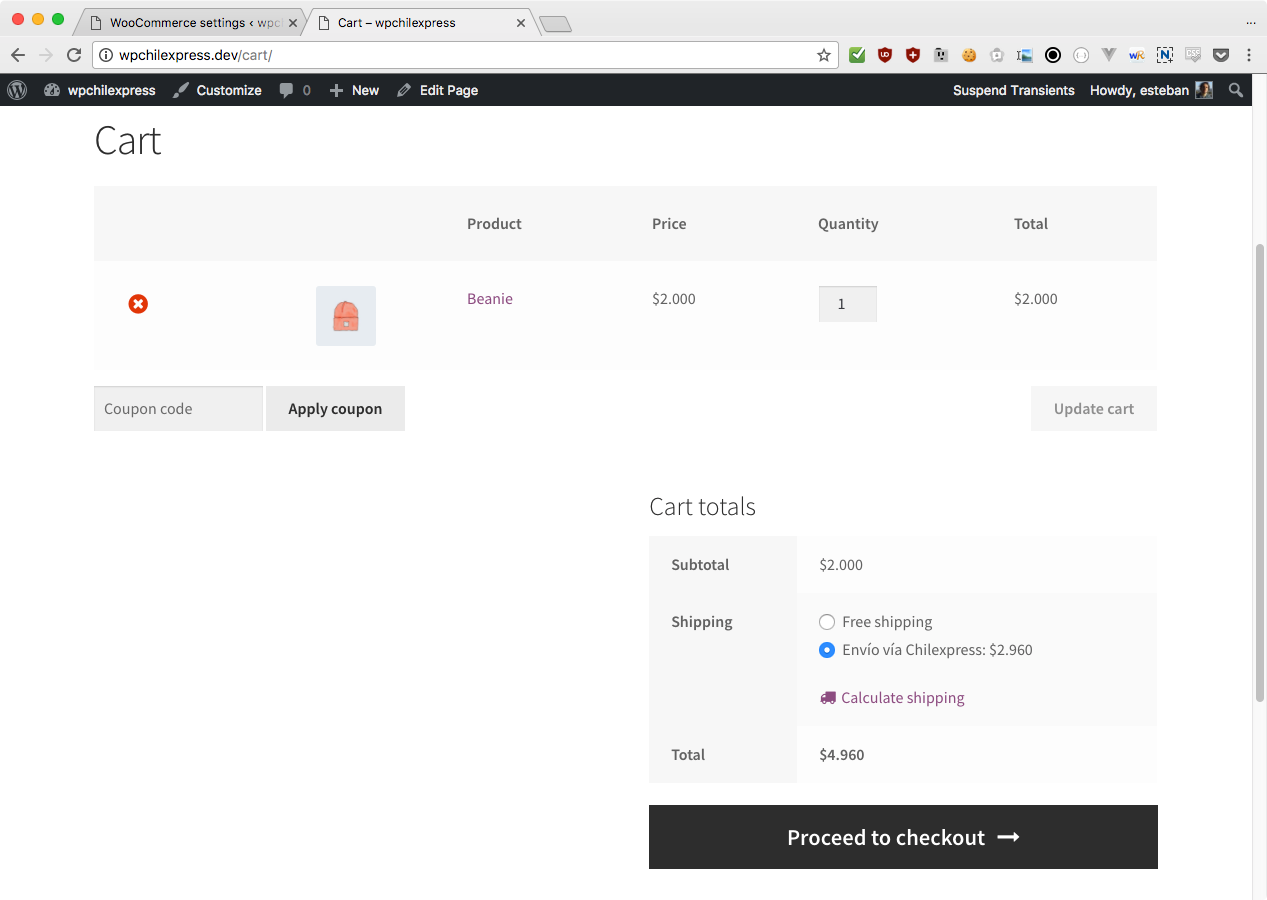
Task: Click the Beanie quantity field
Action: [x=848, y=304]
